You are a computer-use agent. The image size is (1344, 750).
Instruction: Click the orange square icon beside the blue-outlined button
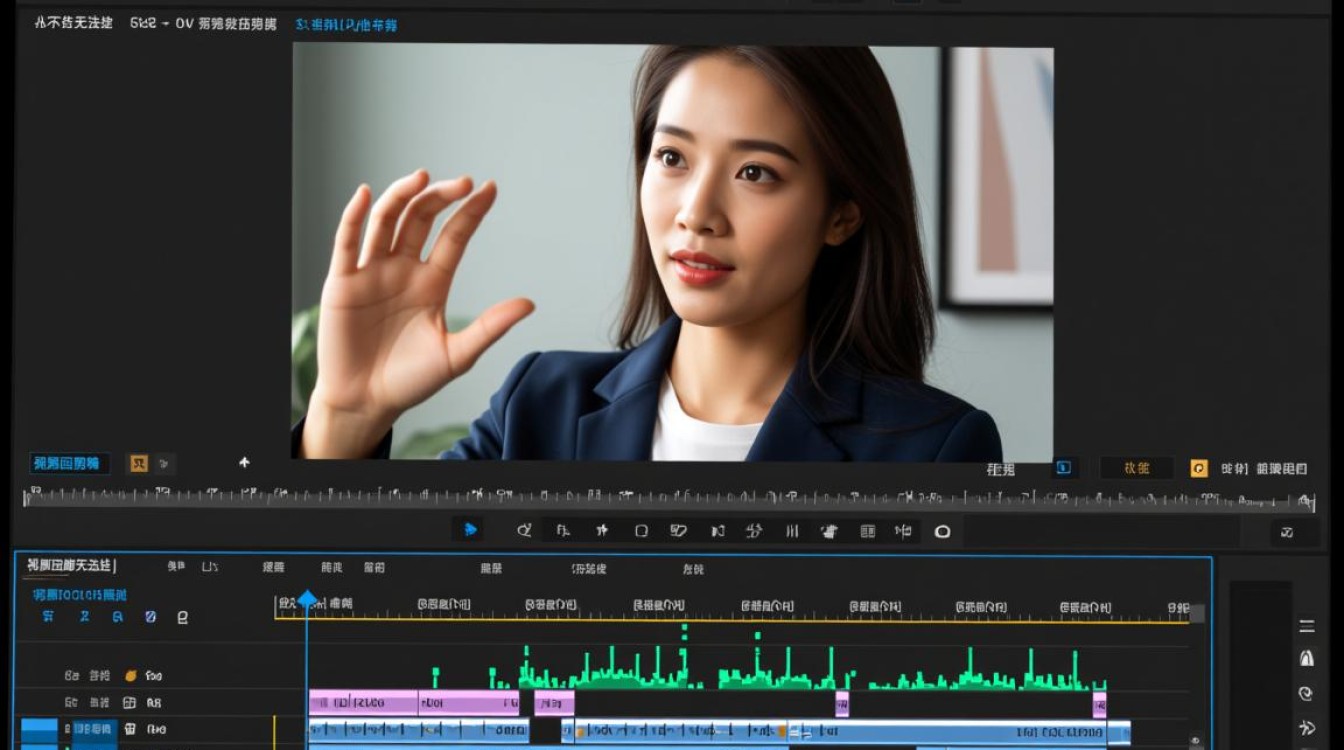pos(139,463)
